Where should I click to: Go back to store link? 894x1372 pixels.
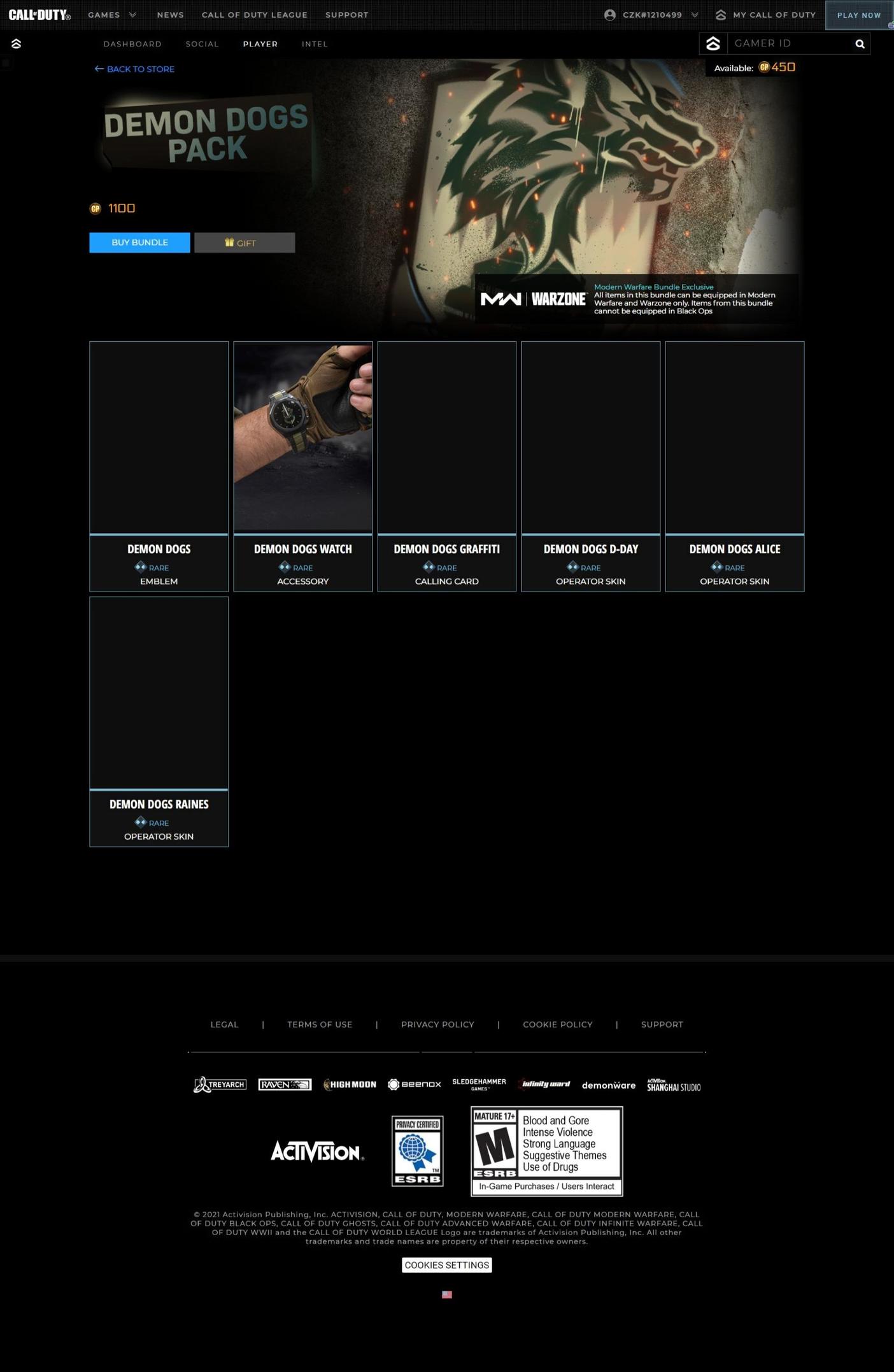coord(134,69)
